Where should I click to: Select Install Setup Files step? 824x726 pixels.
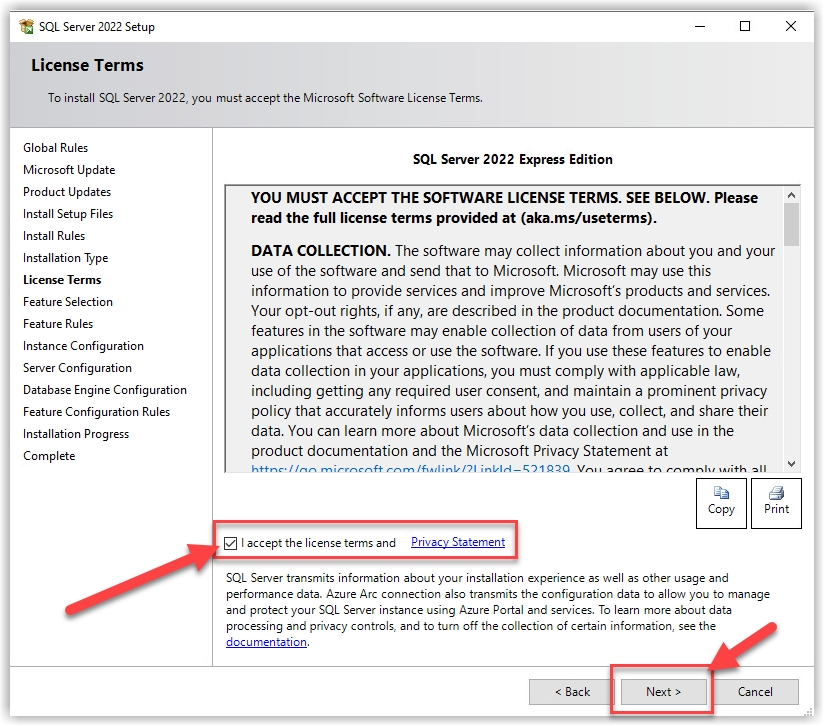[x=68, y=214]
